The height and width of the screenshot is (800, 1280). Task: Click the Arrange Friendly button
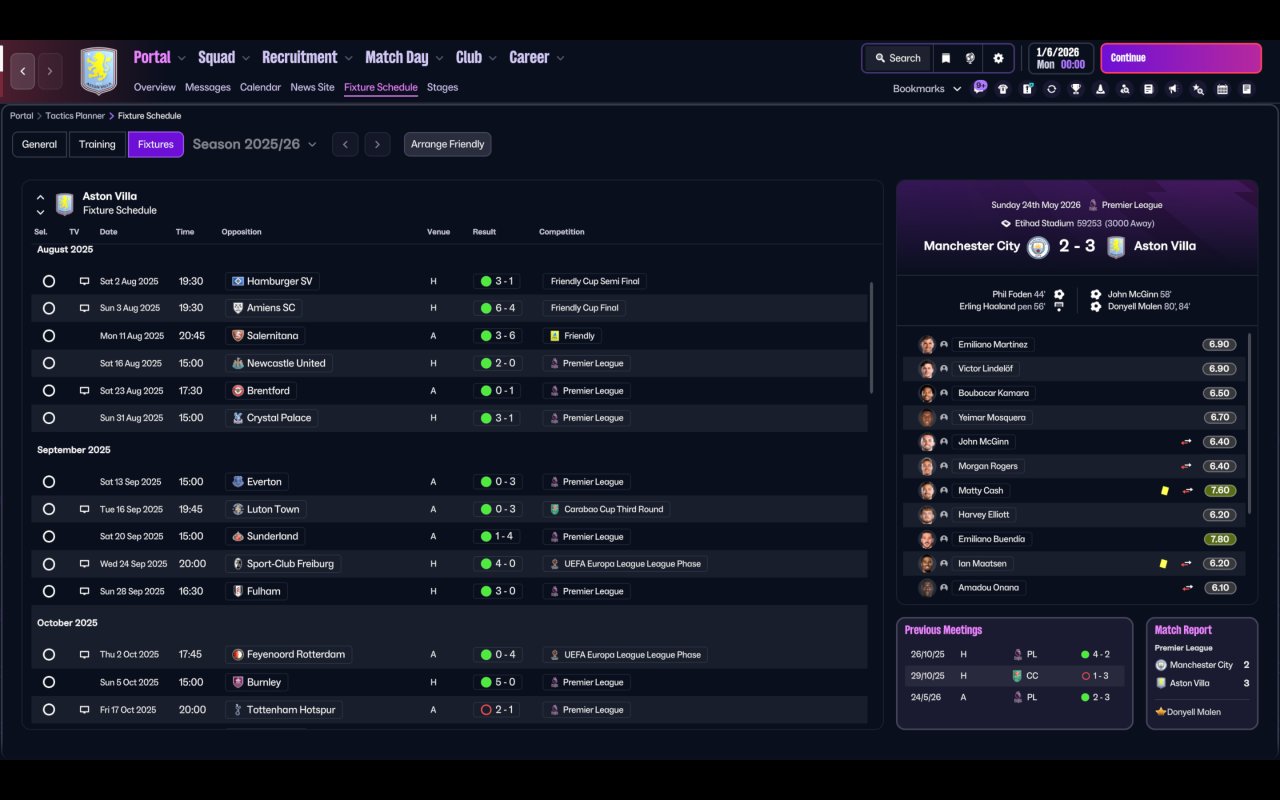point(447,144)
